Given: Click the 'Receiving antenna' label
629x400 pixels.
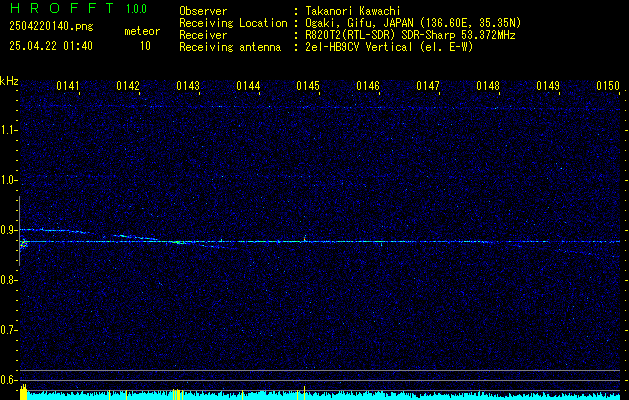Looking at the screenshot, I should click(x=230, y=47).
